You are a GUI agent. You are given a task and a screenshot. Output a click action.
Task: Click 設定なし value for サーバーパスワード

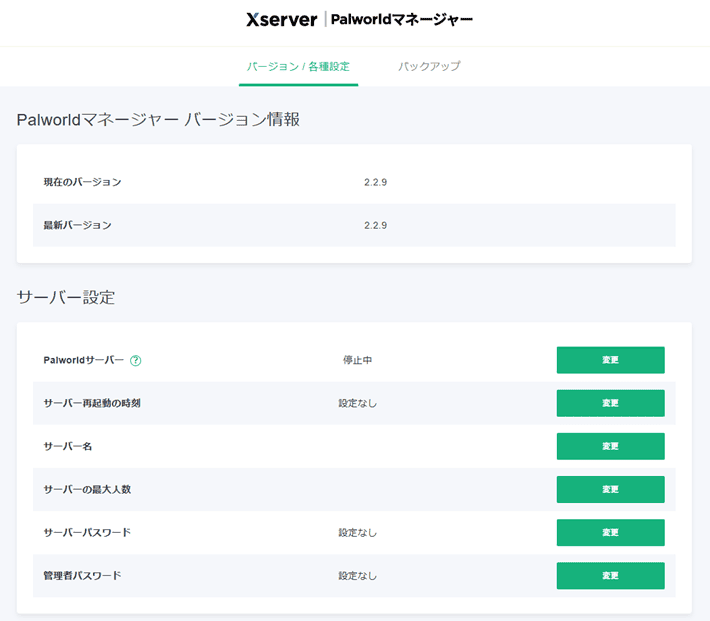[357, 533]
